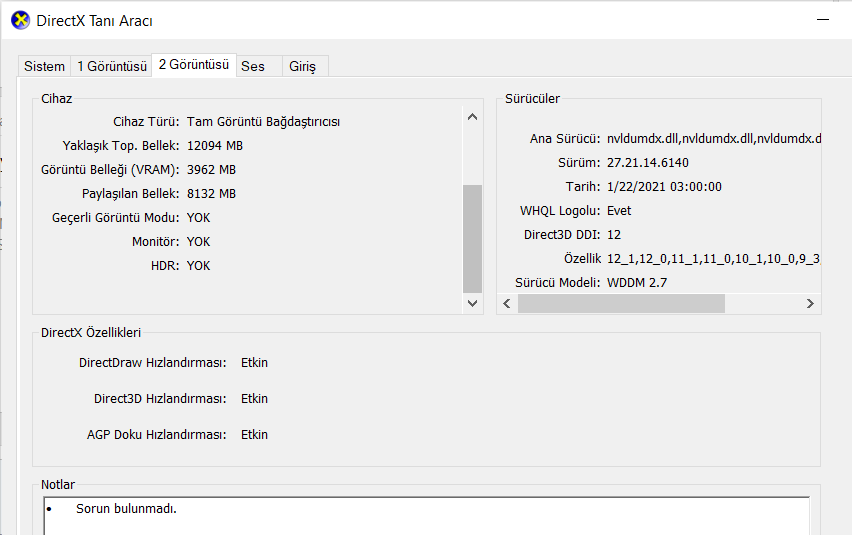
Task: Click the Sürücü Modeli WDDM 2.7 value
Action: [x=636, y=283]
